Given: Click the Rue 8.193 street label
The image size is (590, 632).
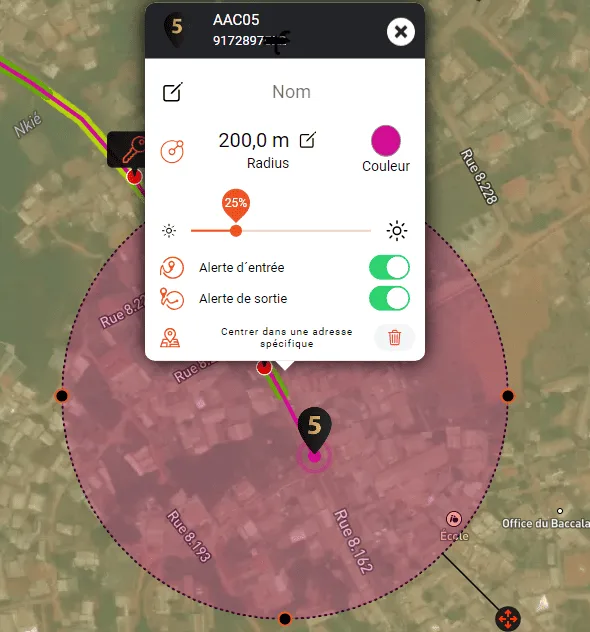Looking at the screenshot, I should [x=189, y=536].
